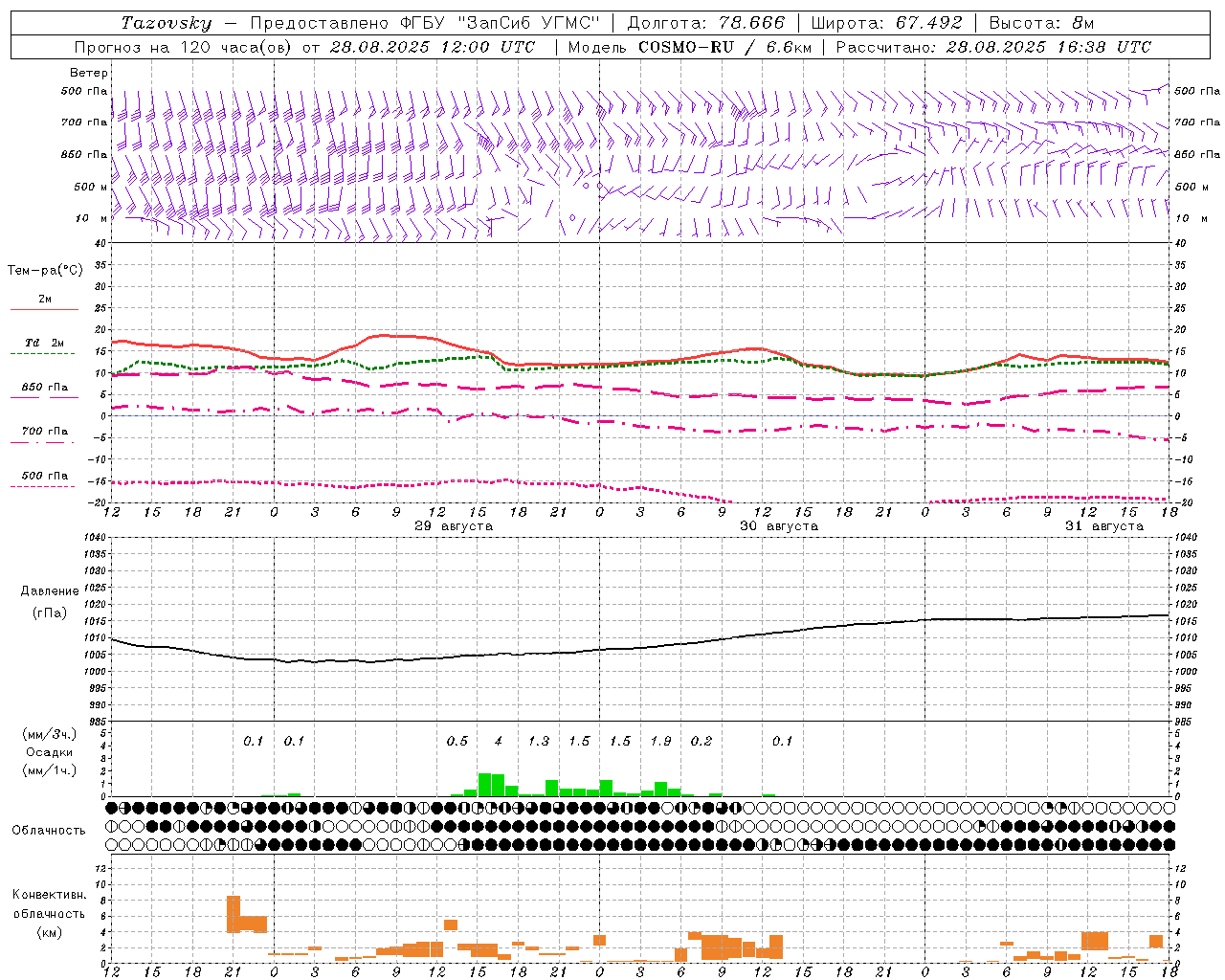Click the 'Высота: 8м' elevation text
1225x980 pixels.
(1041, 23)
